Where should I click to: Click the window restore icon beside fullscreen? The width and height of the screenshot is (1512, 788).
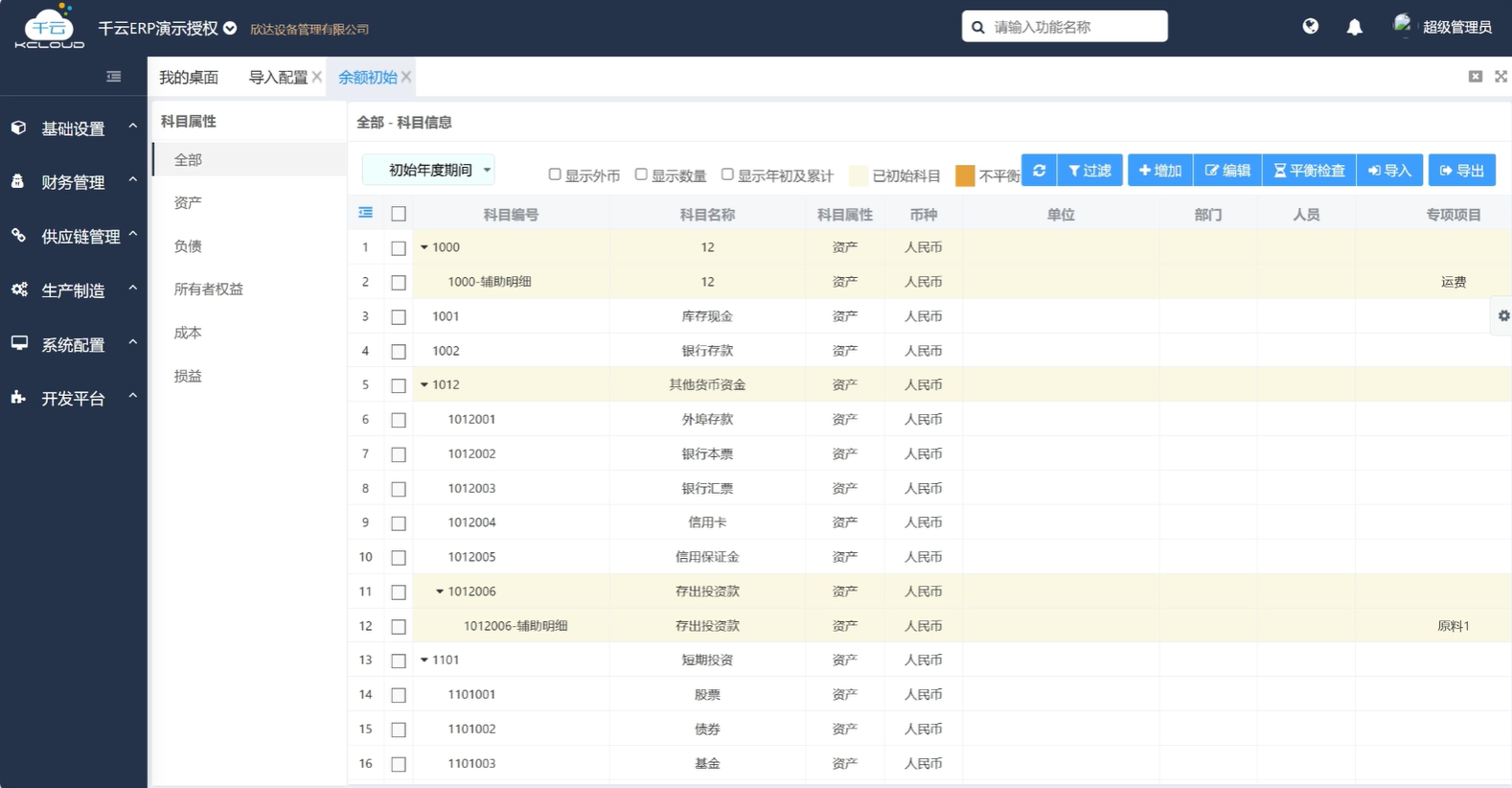click(x=1476, y=77)
